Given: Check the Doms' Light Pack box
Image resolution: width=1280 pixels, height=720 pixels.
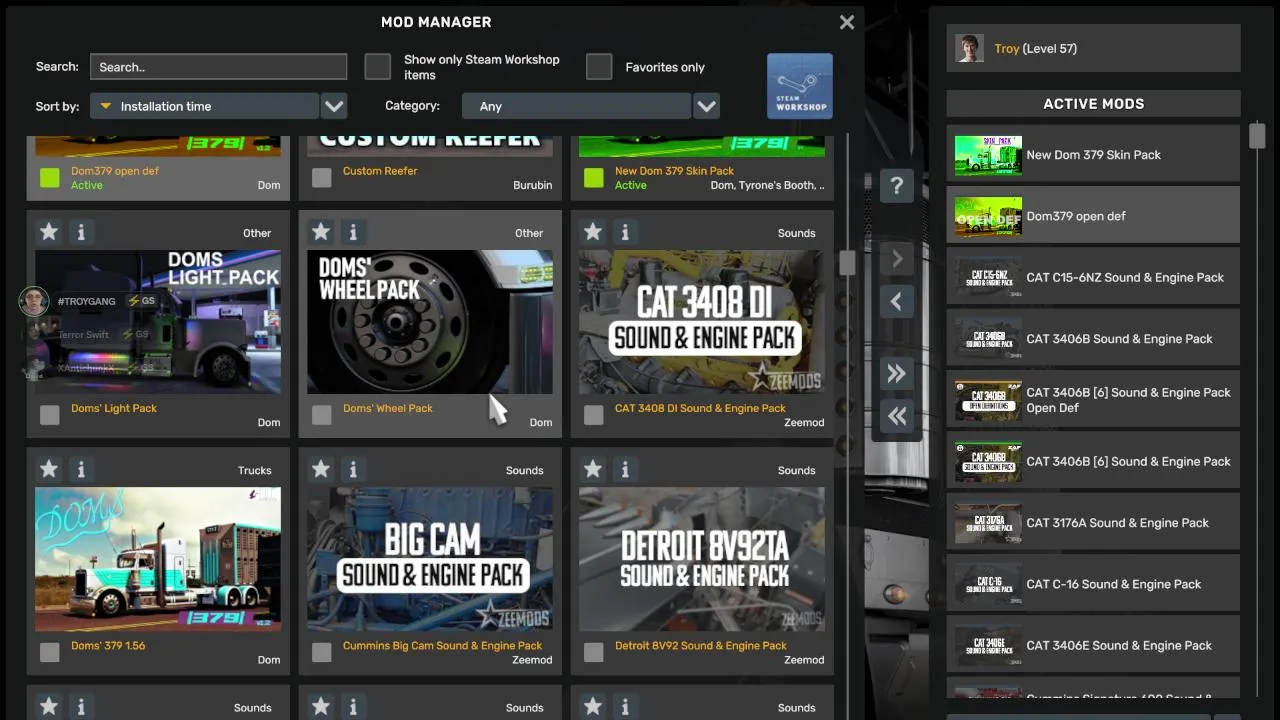Looking at the screenshot, I should (49, 415).
